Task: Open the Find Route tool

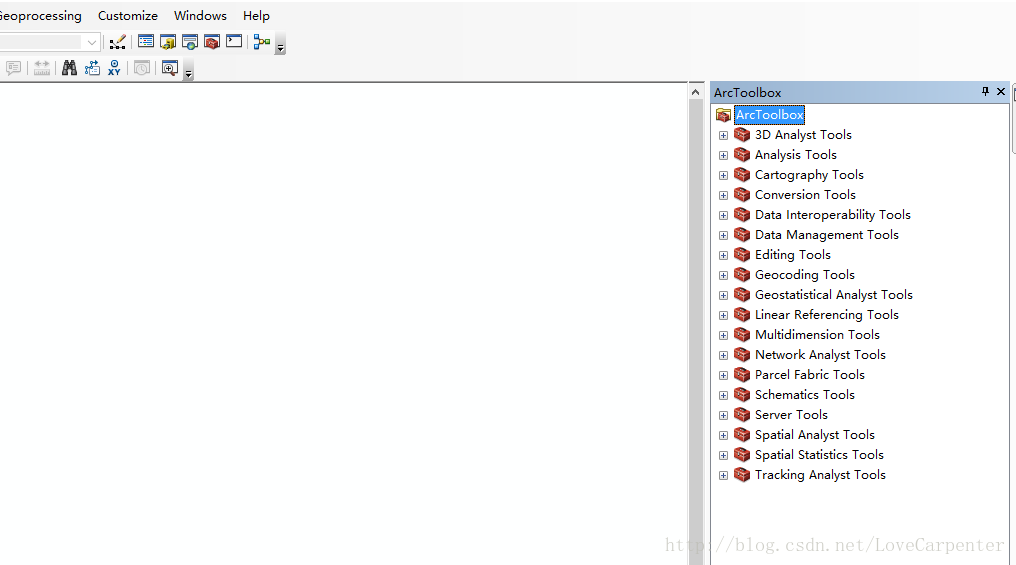Action: click(92, 68)
